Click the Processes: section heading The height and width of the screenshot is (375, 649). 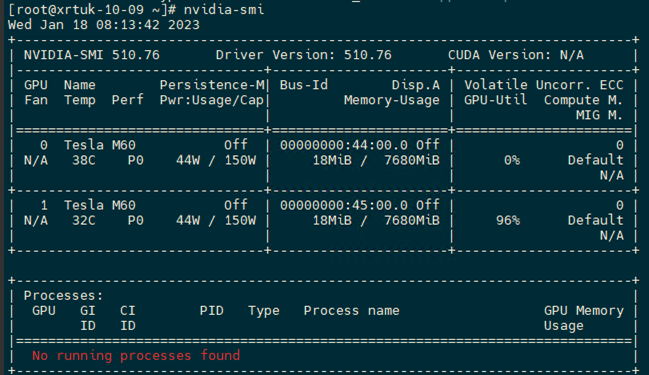click(x=63, y=296)
